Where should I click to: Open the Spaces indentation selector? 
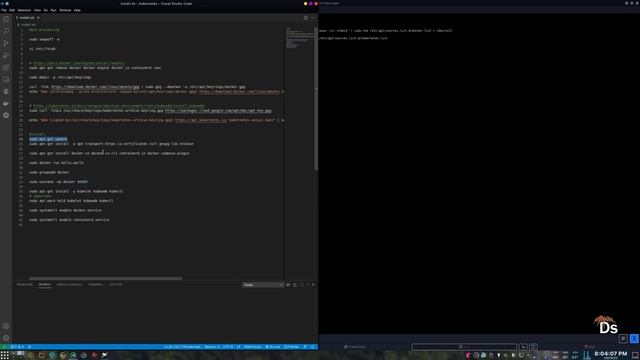point(211,347)
